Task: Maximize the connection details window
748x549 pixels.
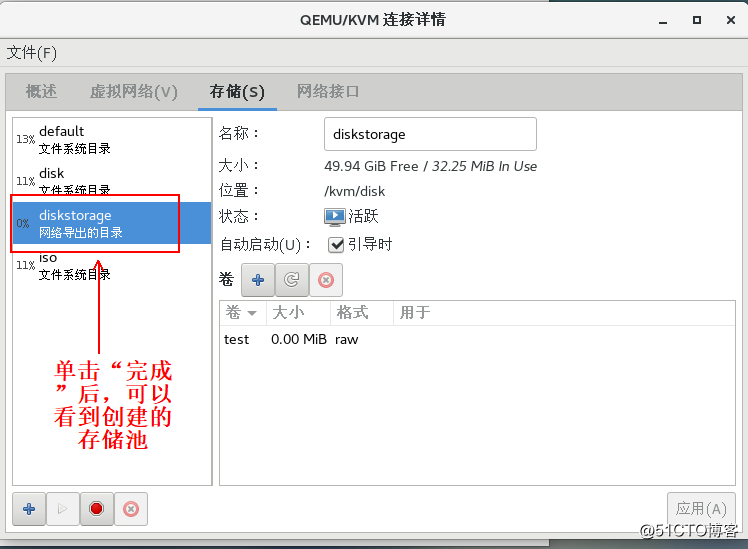Action: pos(696,20)
